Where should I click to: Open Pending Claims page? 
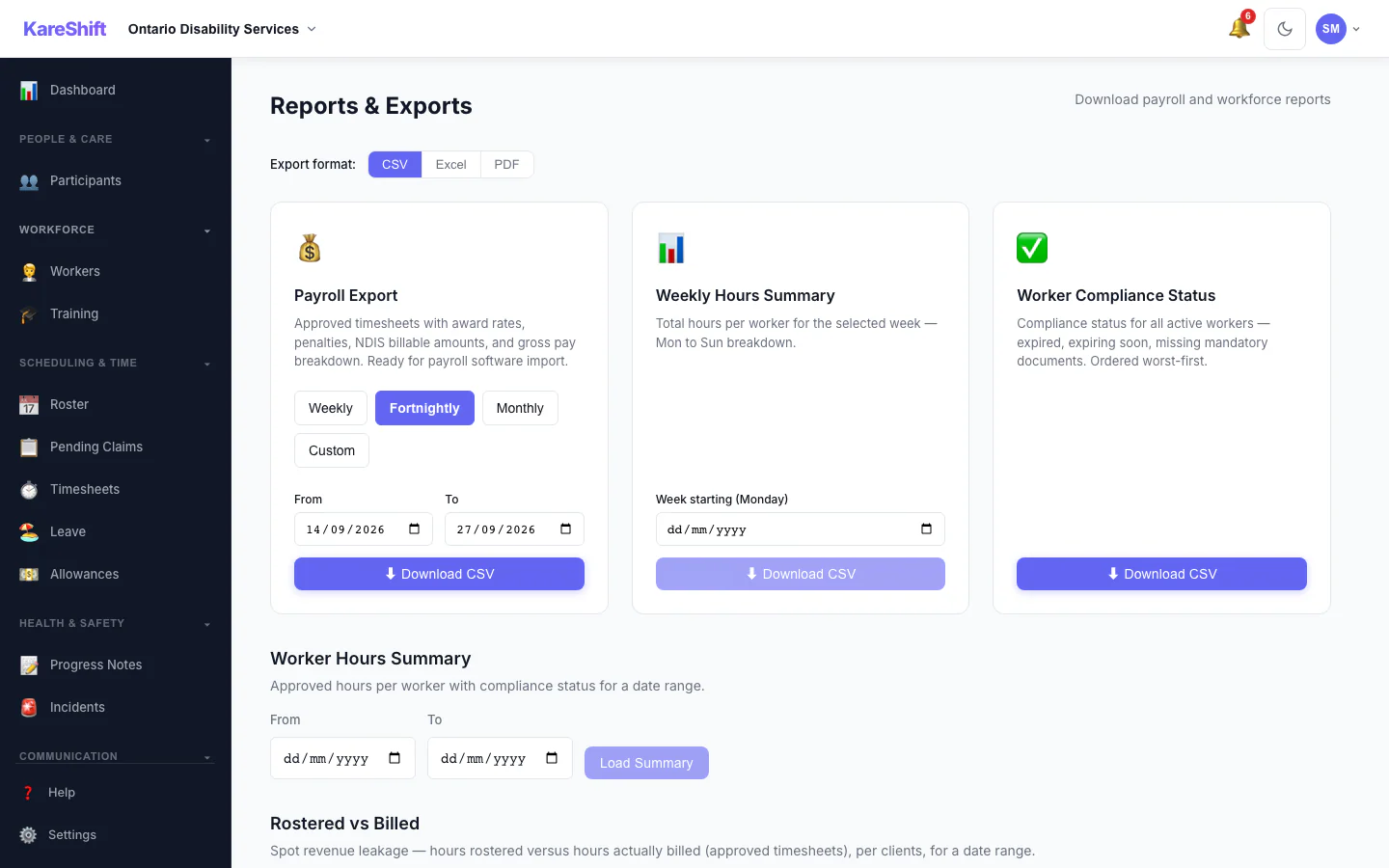click(x=116, y=447)
